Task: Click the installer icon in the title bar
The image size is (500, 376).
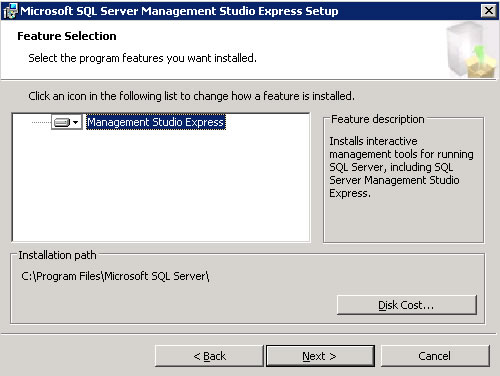Action: tap(10, 11)
